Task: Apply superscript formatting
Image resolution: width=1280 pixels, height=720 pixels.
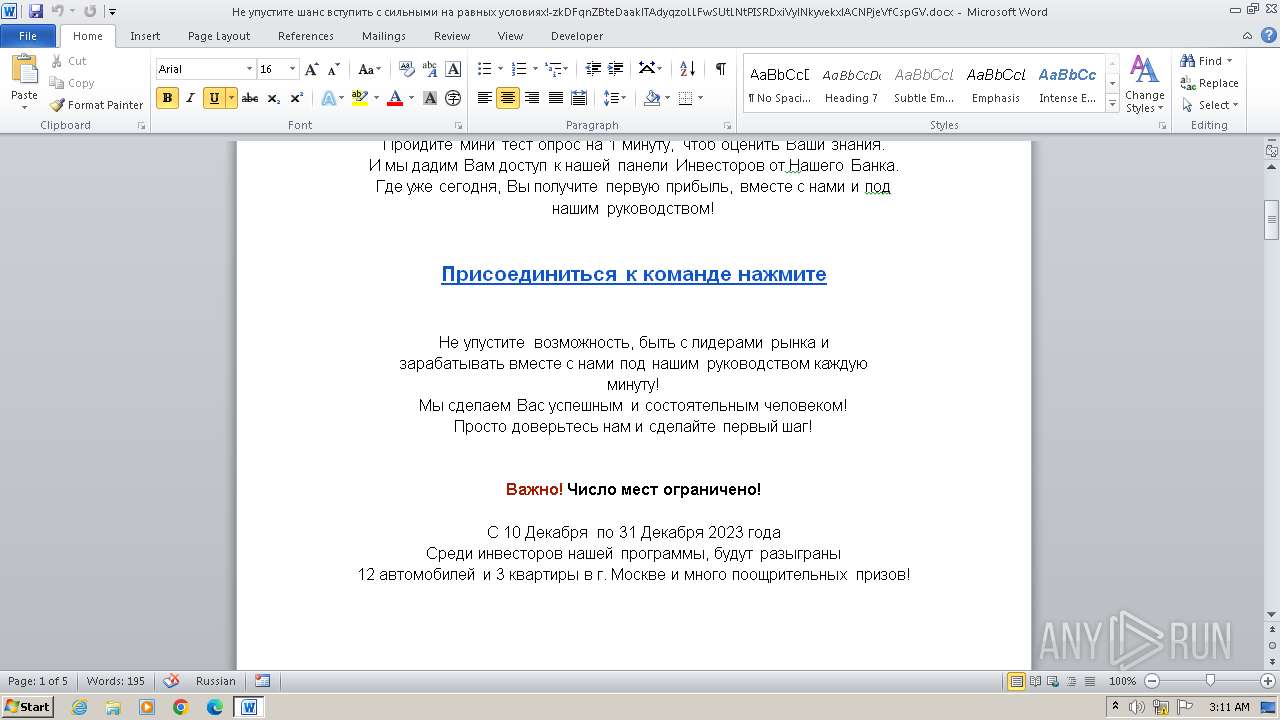Action: [x=296, y=98]
